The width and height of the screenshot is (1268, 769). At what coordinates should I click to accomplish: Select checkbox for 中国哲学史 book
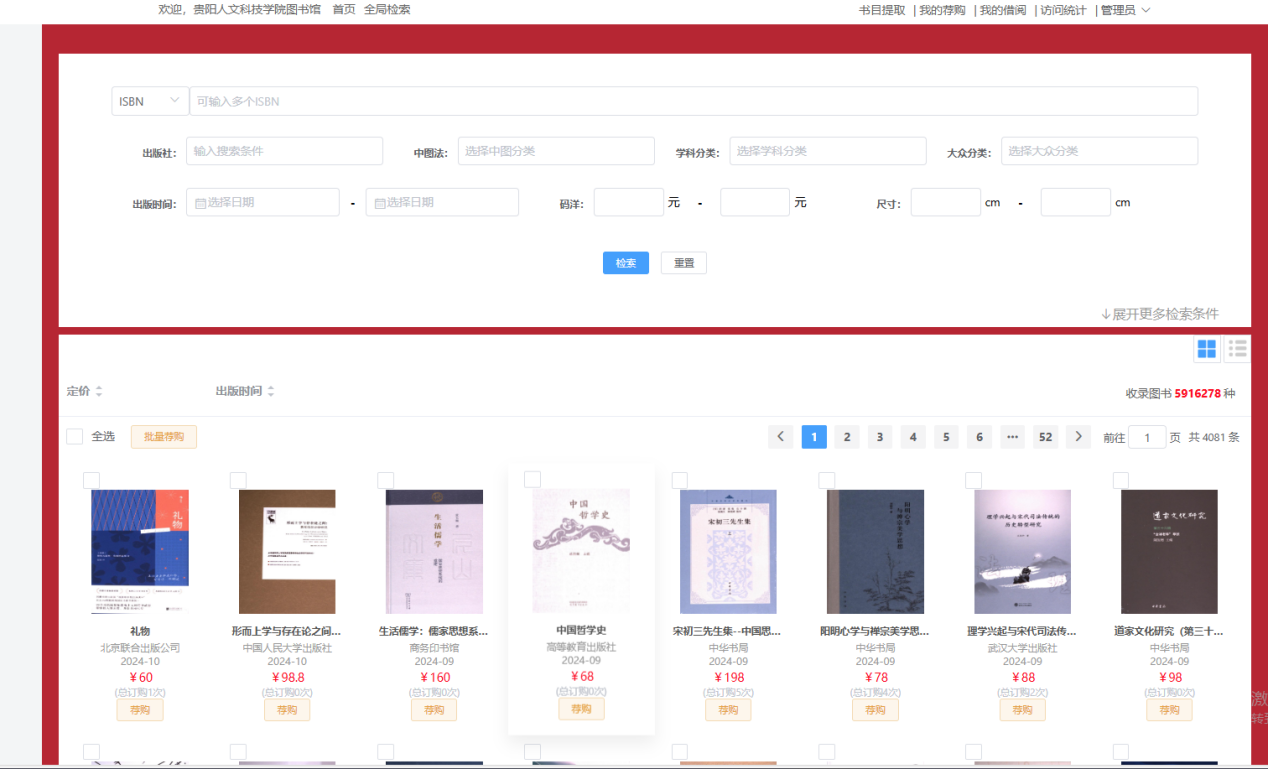532,479
